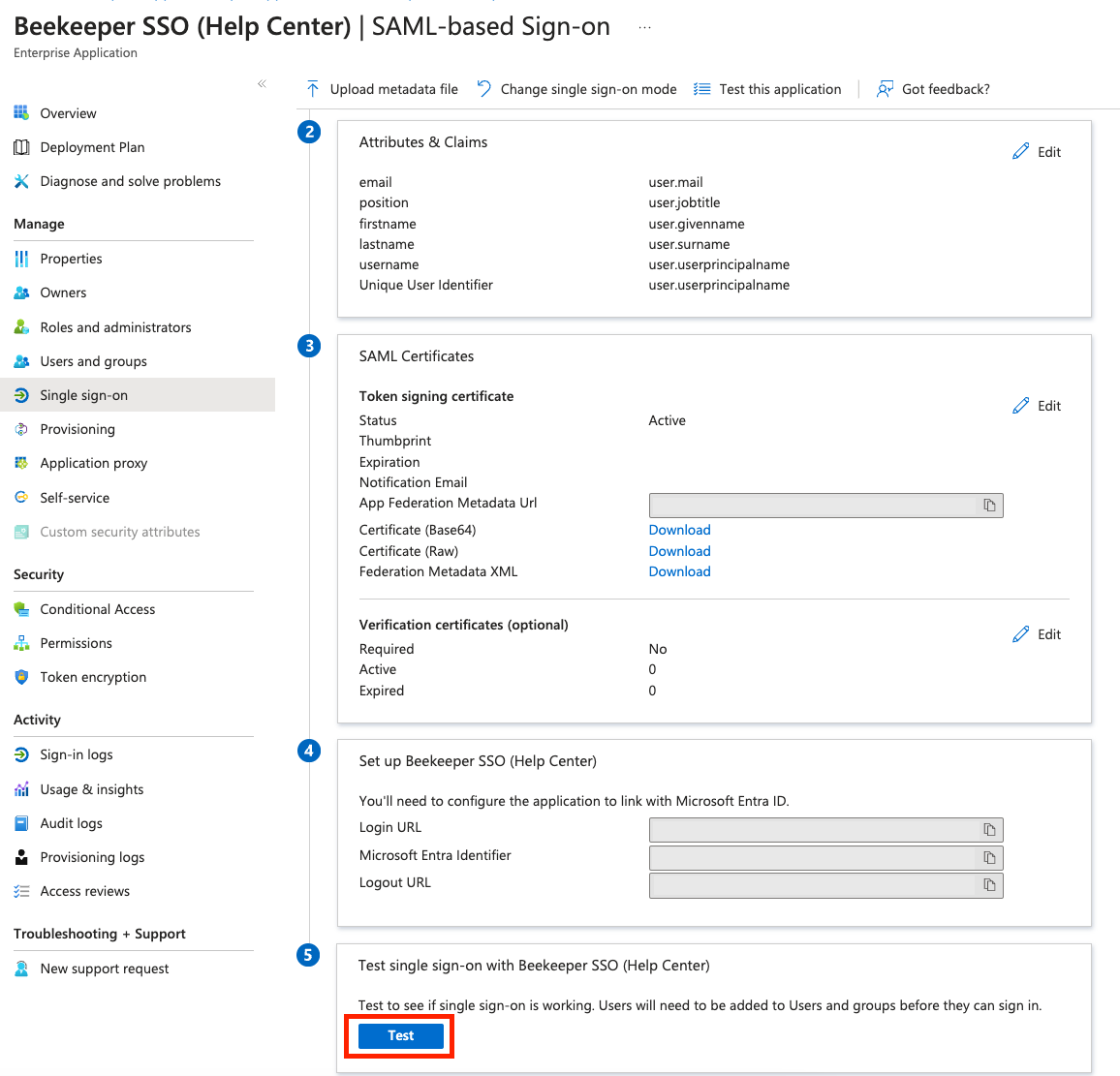The image size is (1120, 1076).
Task: Click Diagnose and solve problems wrench icon
Action: pyautogui.click(x=21, y=181)
